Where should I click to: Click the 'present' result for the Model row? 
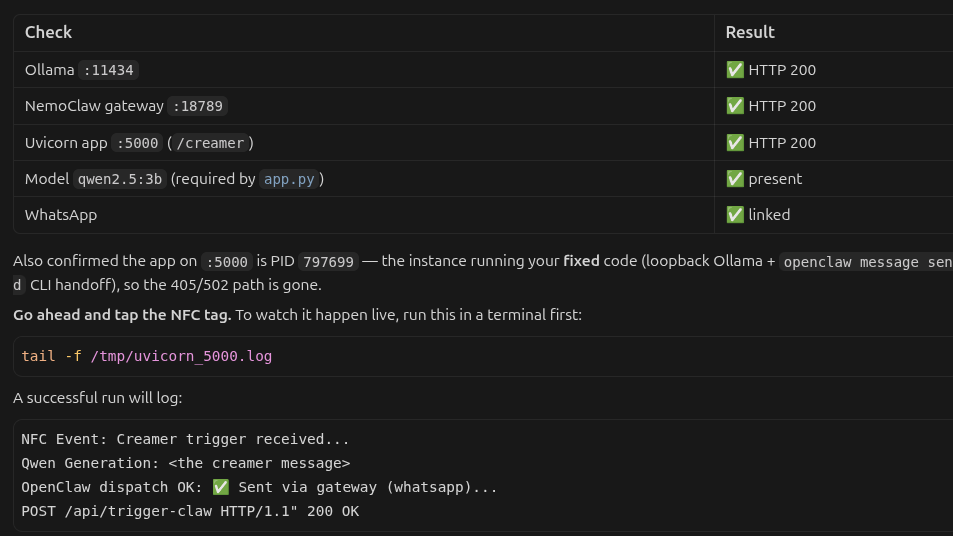[775, 179]
